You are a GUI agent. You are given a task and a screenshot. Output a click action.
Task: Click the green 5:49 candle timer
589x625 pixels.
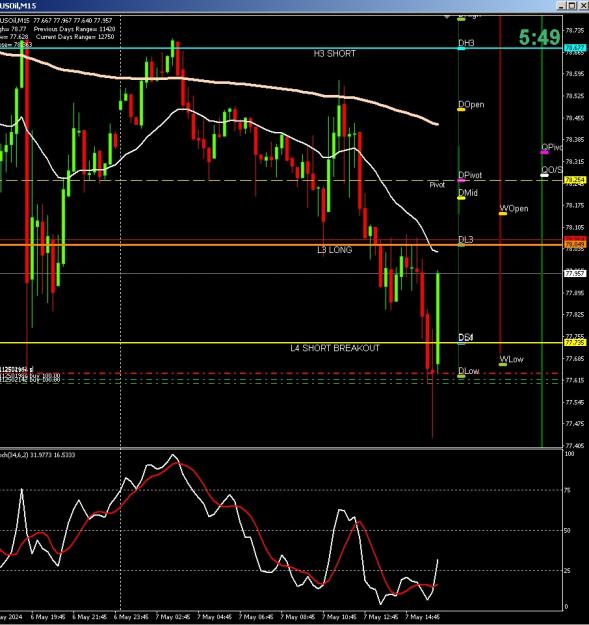click(x=540, y=37)
